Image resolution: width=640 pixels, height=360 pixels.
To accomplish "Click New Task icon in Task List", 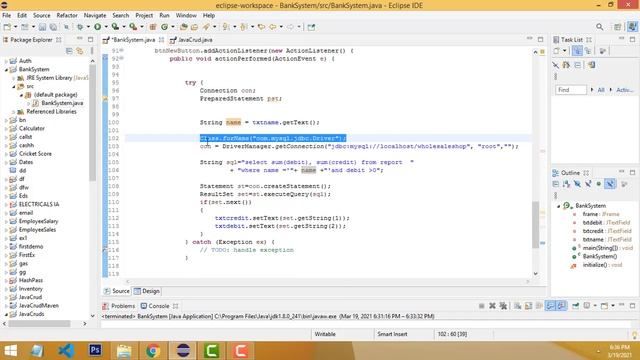I will point(557,51).
